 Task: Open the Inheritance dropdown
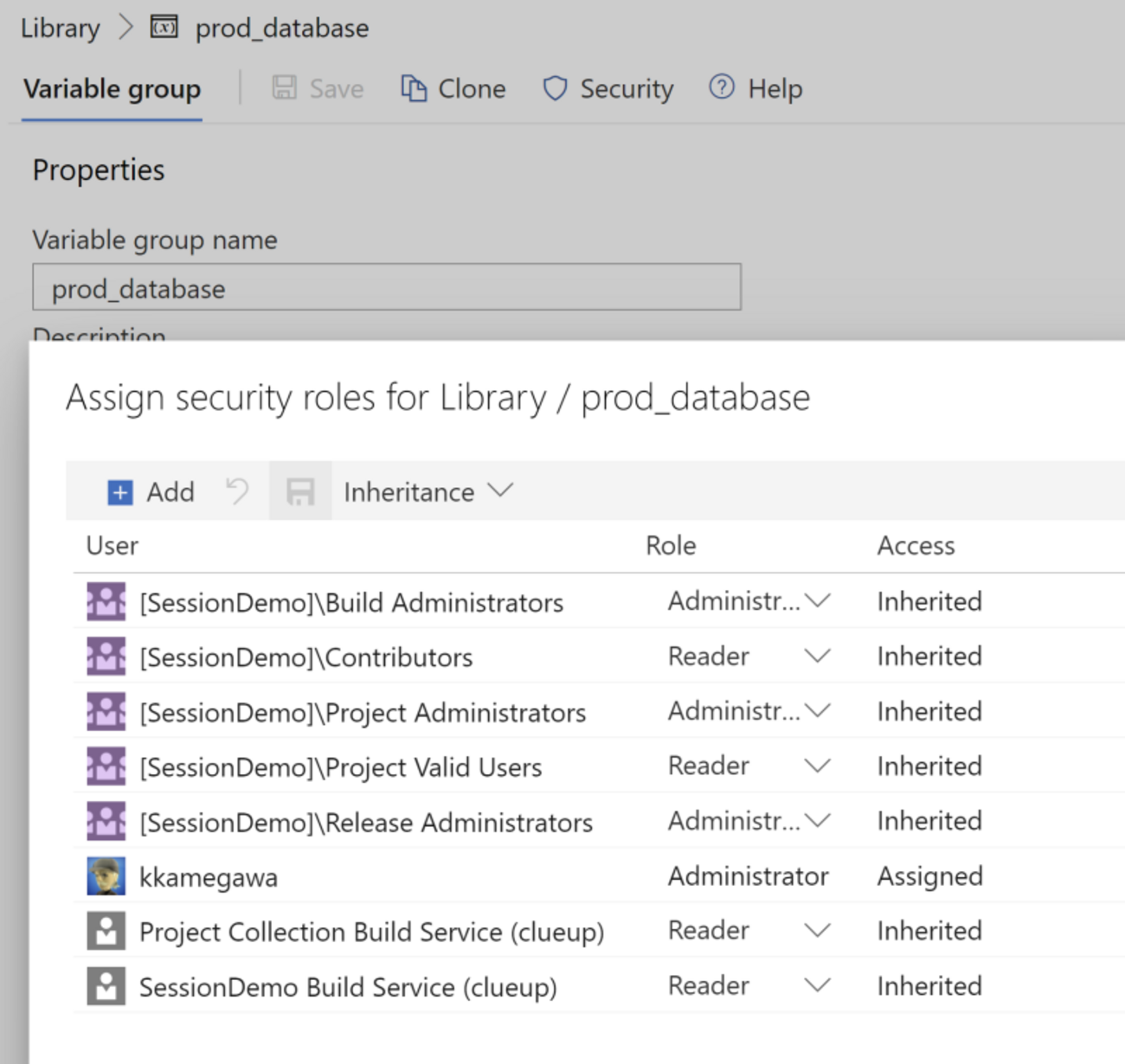(x=427, y=492)
